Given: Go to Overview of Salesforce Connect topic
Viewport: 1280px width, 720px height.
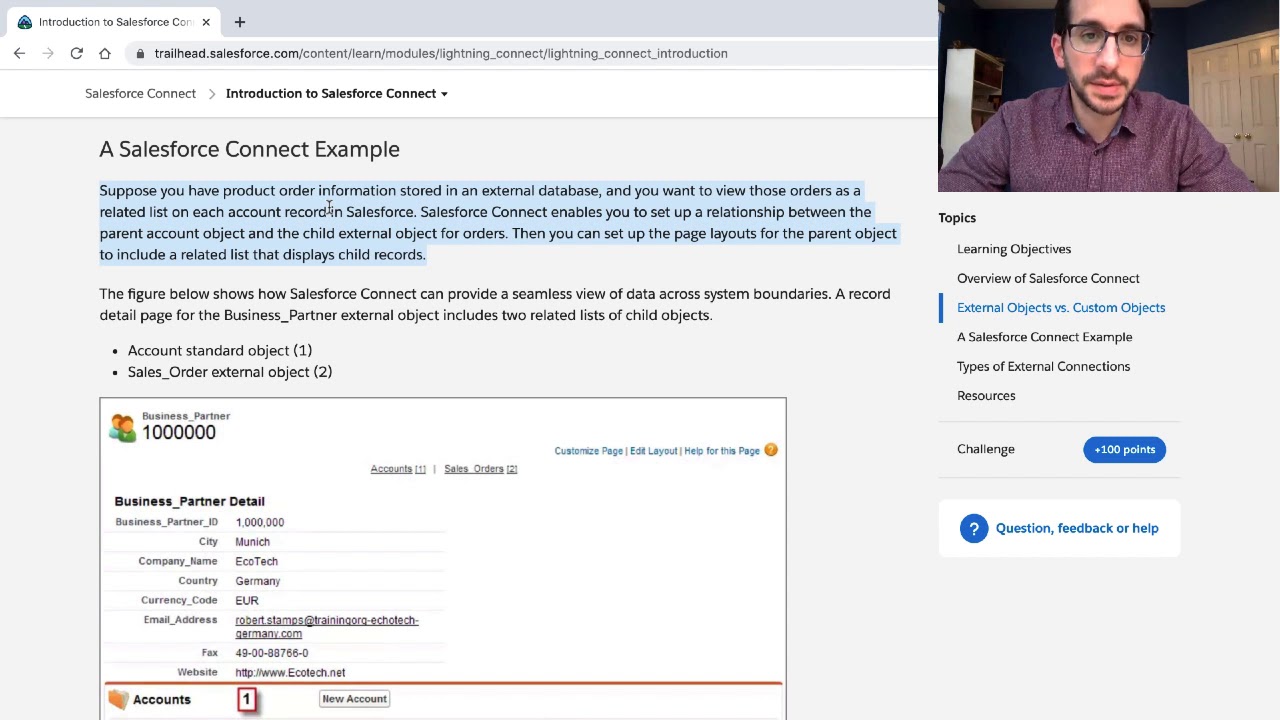Looking at the screenshot, I should [x=1048, y=278].
